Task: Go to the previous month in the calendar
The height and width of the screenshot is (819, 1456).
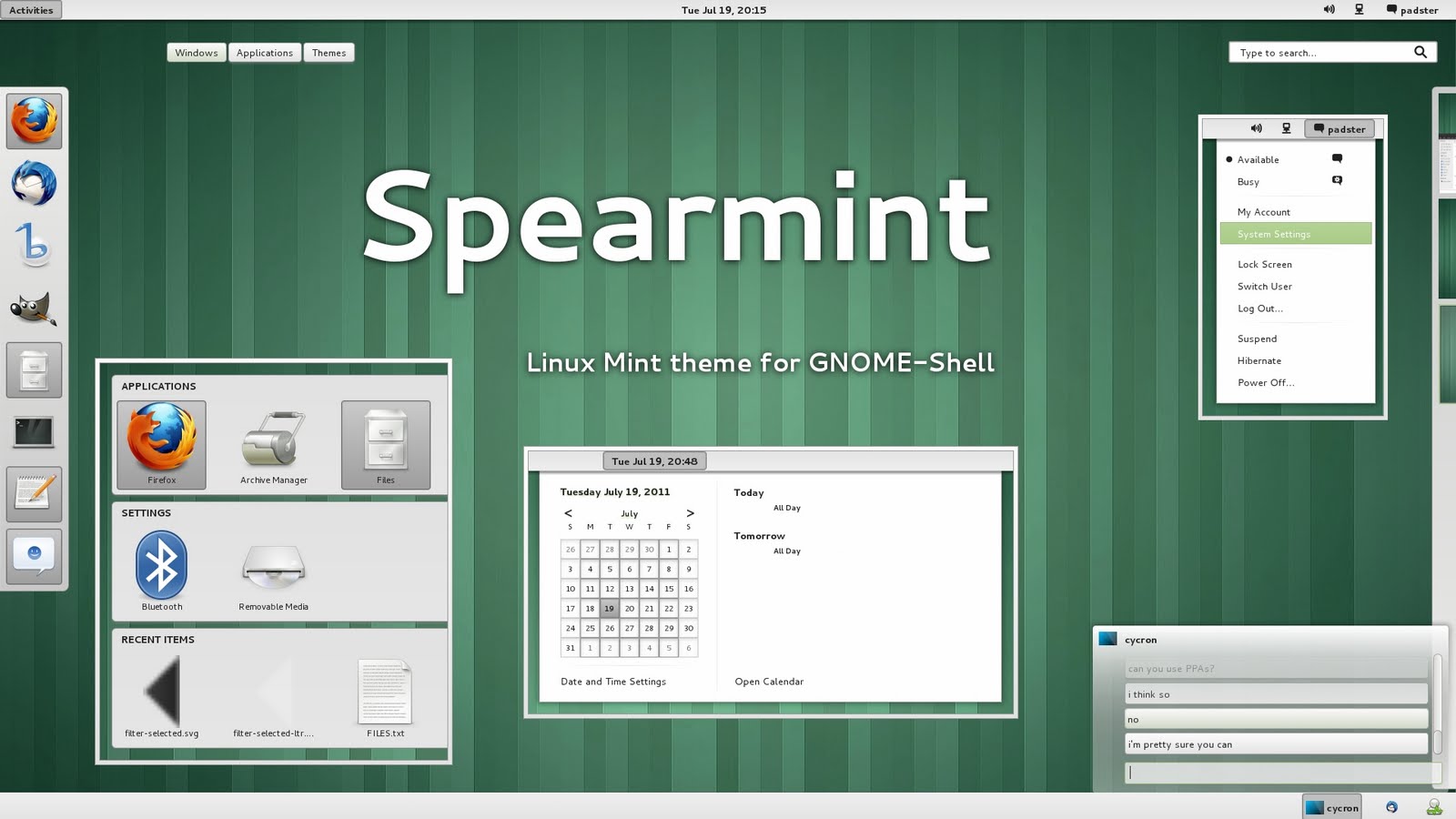Action: tap(569, 513)
